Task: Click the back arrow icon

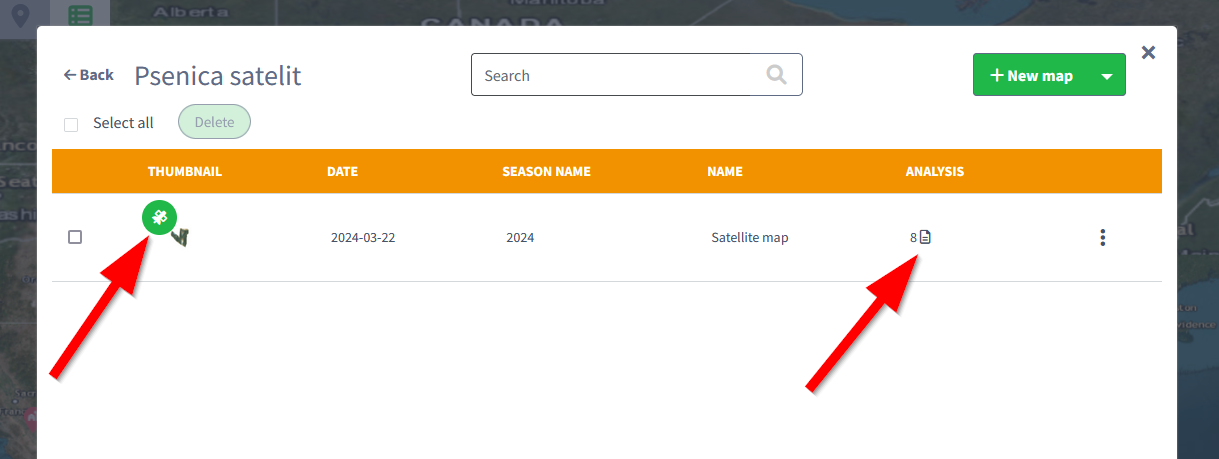Action: pos(70,75)
